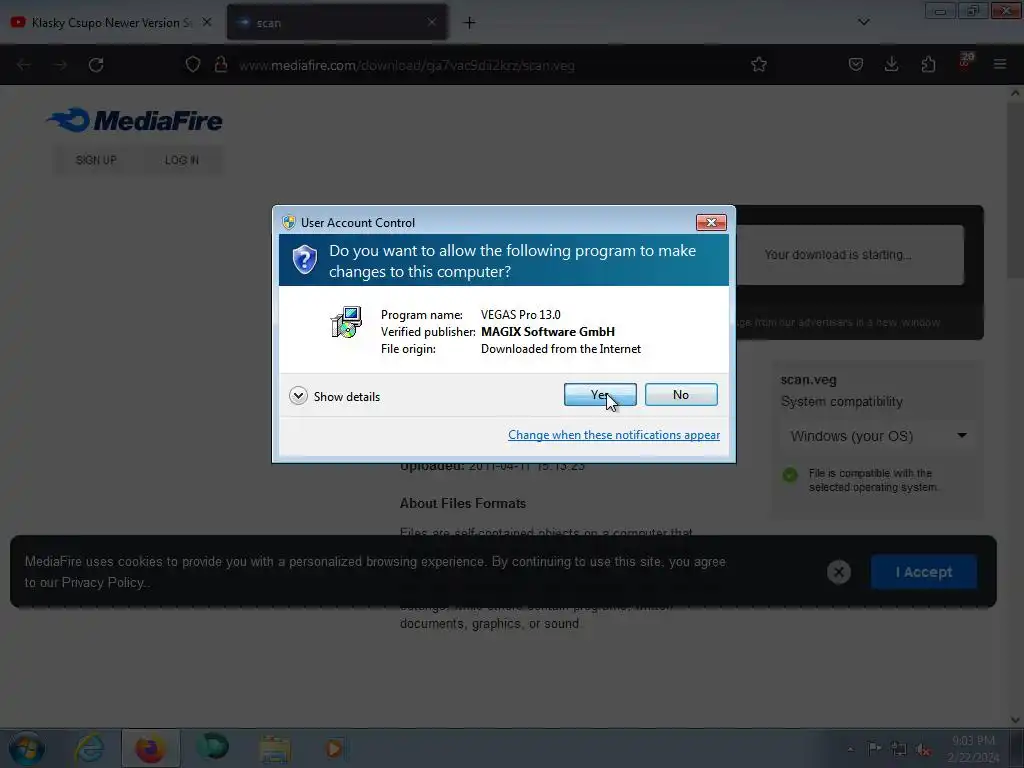Screen dimensions: 1024x768
Task: Click the red extension badge icon
Action: pos(966,61)
